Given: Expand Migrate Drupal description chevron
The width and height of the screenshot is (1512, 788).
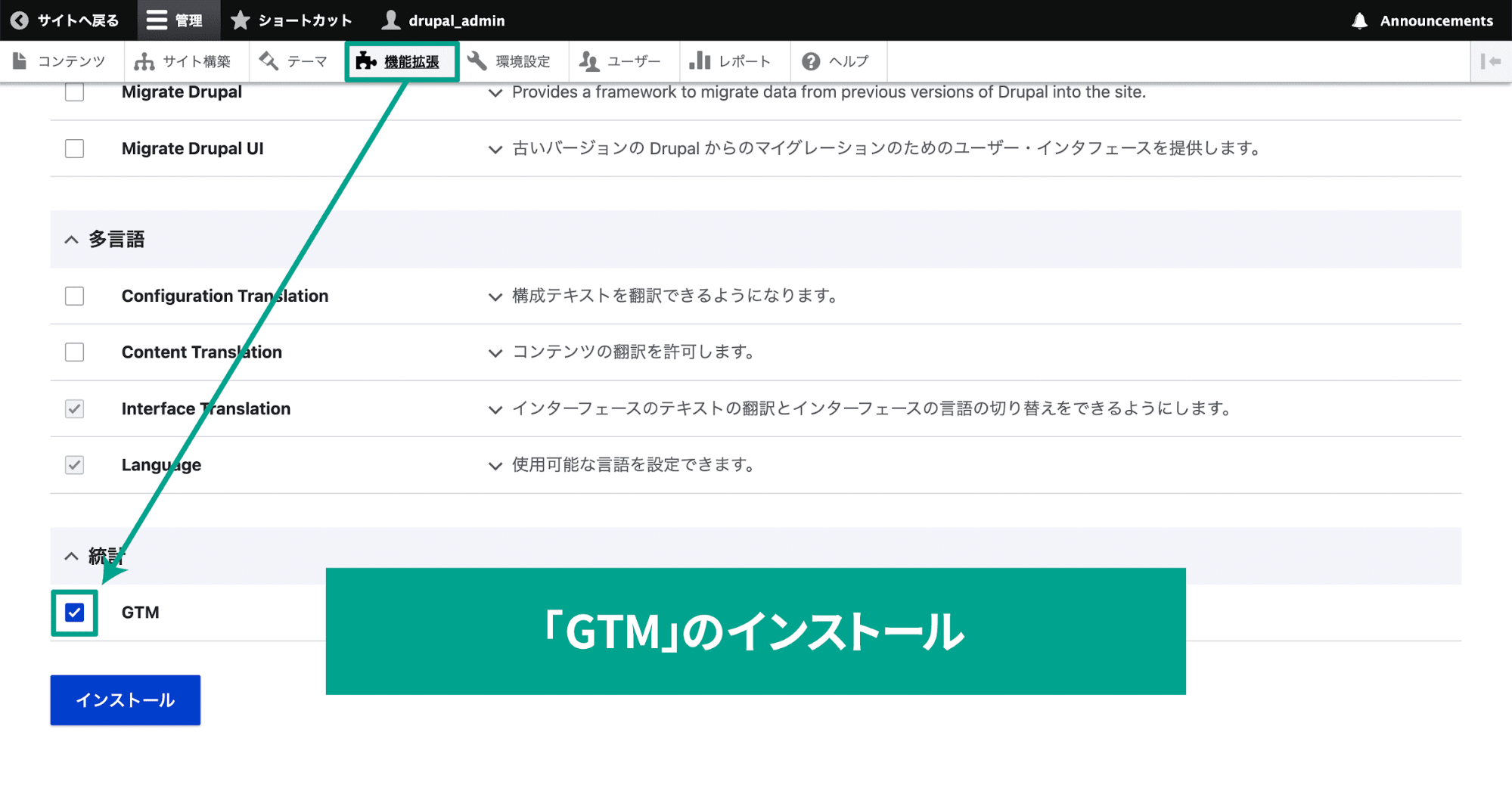Looking at the screenshot, I should 495,93.
